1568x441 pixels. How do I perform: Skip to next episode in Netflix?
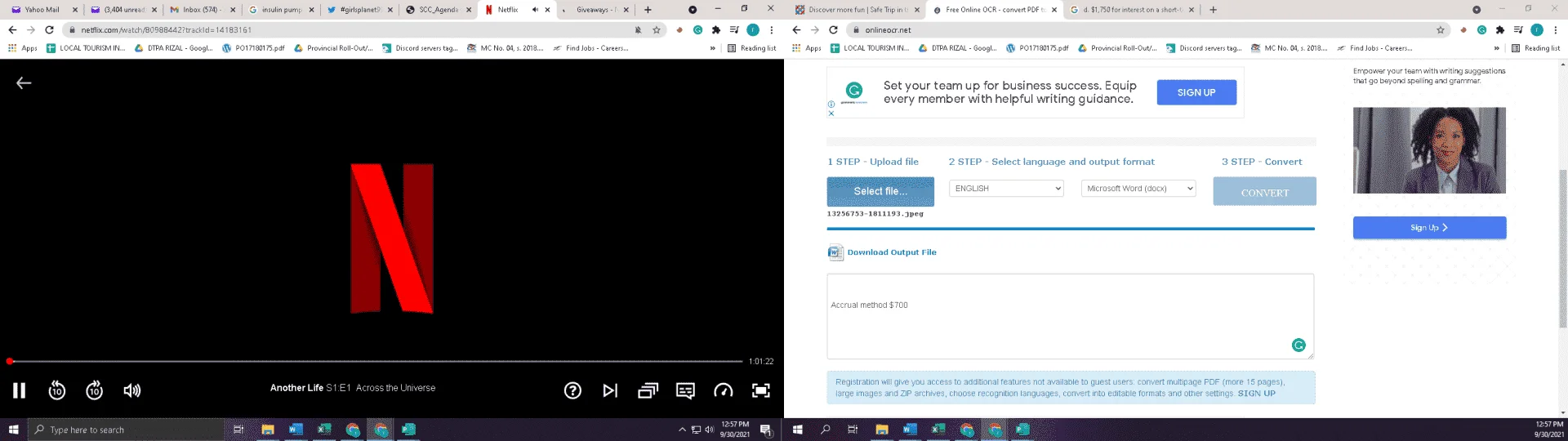point(610,390)
